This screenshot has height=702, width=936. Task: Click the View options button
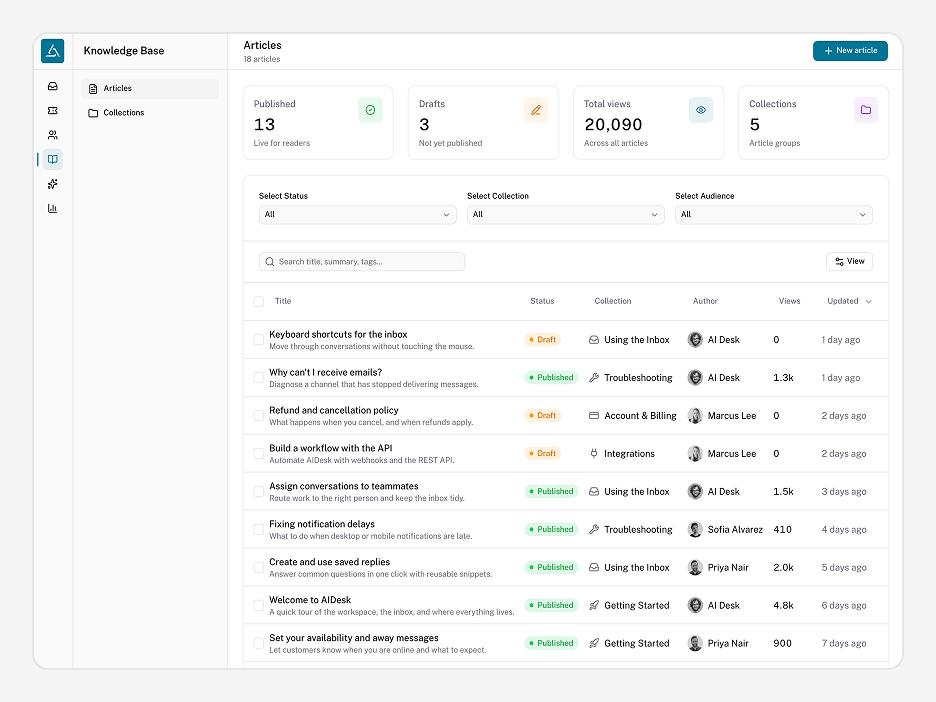[849, 261]
